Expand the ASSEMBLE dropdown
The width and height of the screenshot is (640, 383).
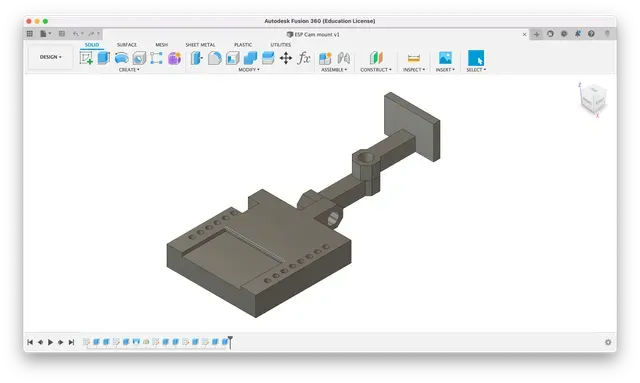pyautogui.click(x=334, y=70)
